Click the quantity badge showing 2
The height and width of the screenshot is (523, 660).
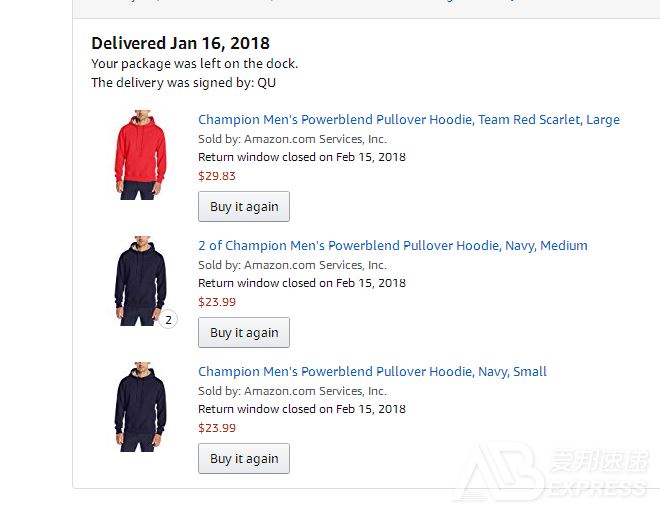(168, 320)
